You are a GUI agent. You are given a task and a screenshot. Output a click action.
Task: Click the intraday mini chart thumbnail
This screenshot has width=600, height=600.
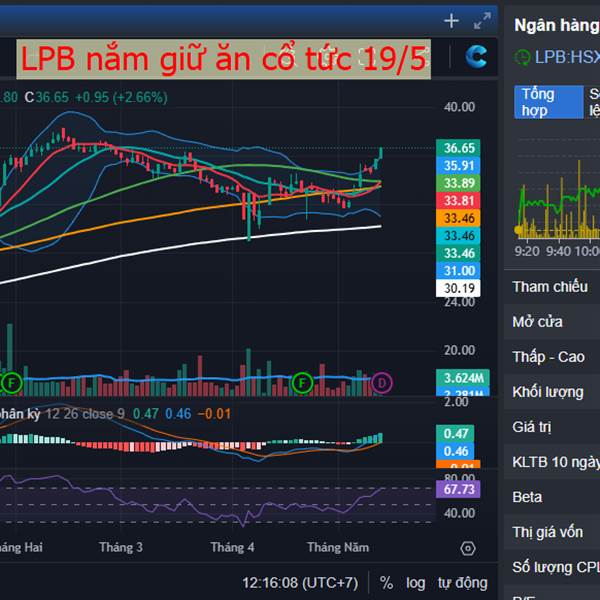pos(557,193)
